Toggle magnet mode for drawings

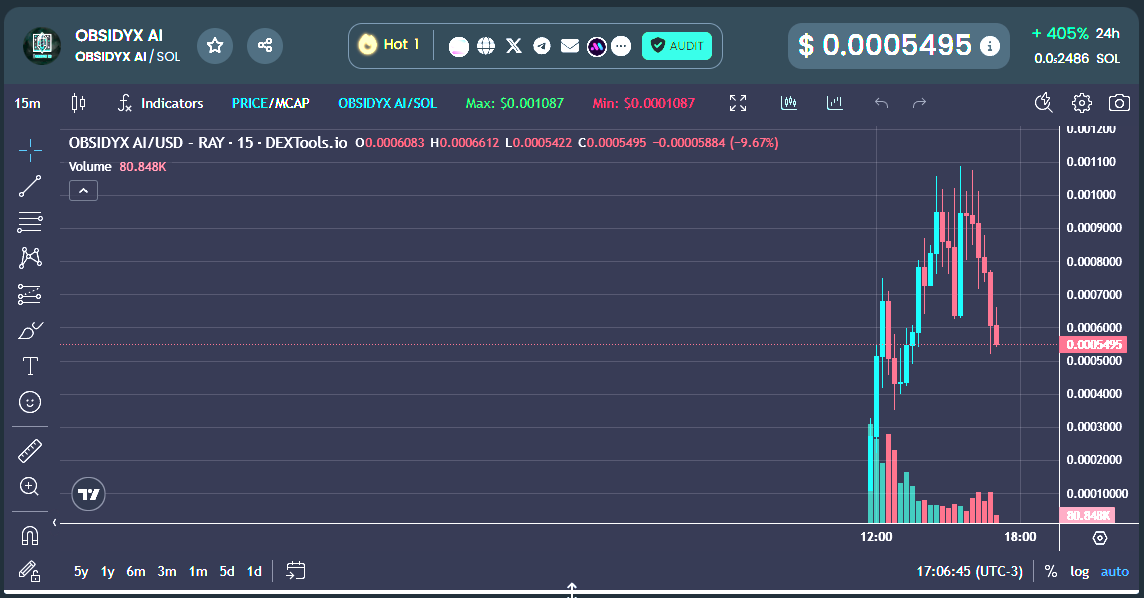point(30,536)
